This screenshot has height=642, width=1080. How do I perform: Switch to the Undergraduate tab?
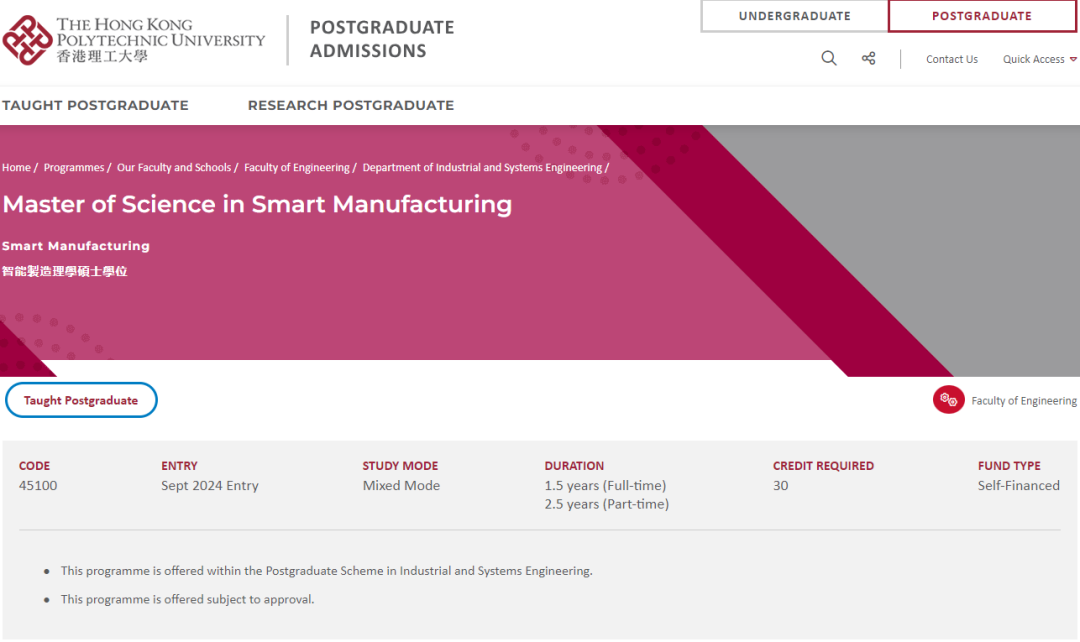click(794, 16)
